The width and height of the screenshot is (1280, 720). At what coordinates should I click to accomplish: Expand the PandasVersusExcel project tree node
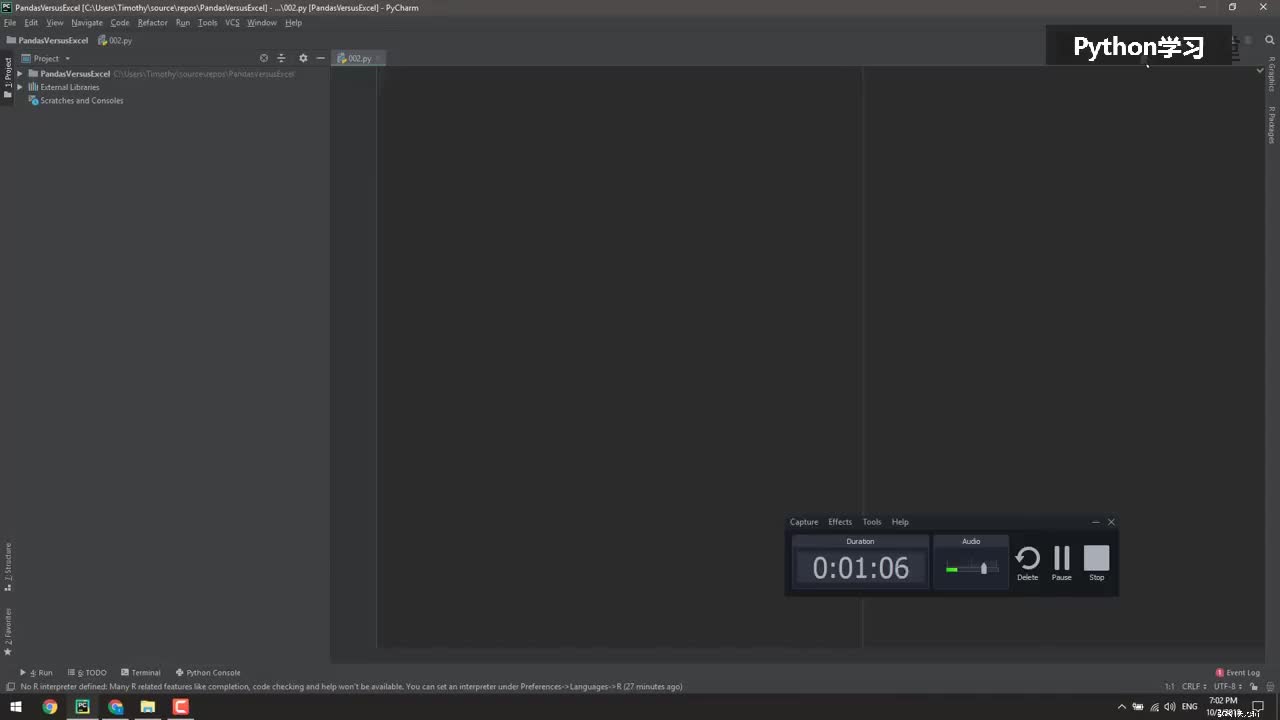click(x=19, y=74)
